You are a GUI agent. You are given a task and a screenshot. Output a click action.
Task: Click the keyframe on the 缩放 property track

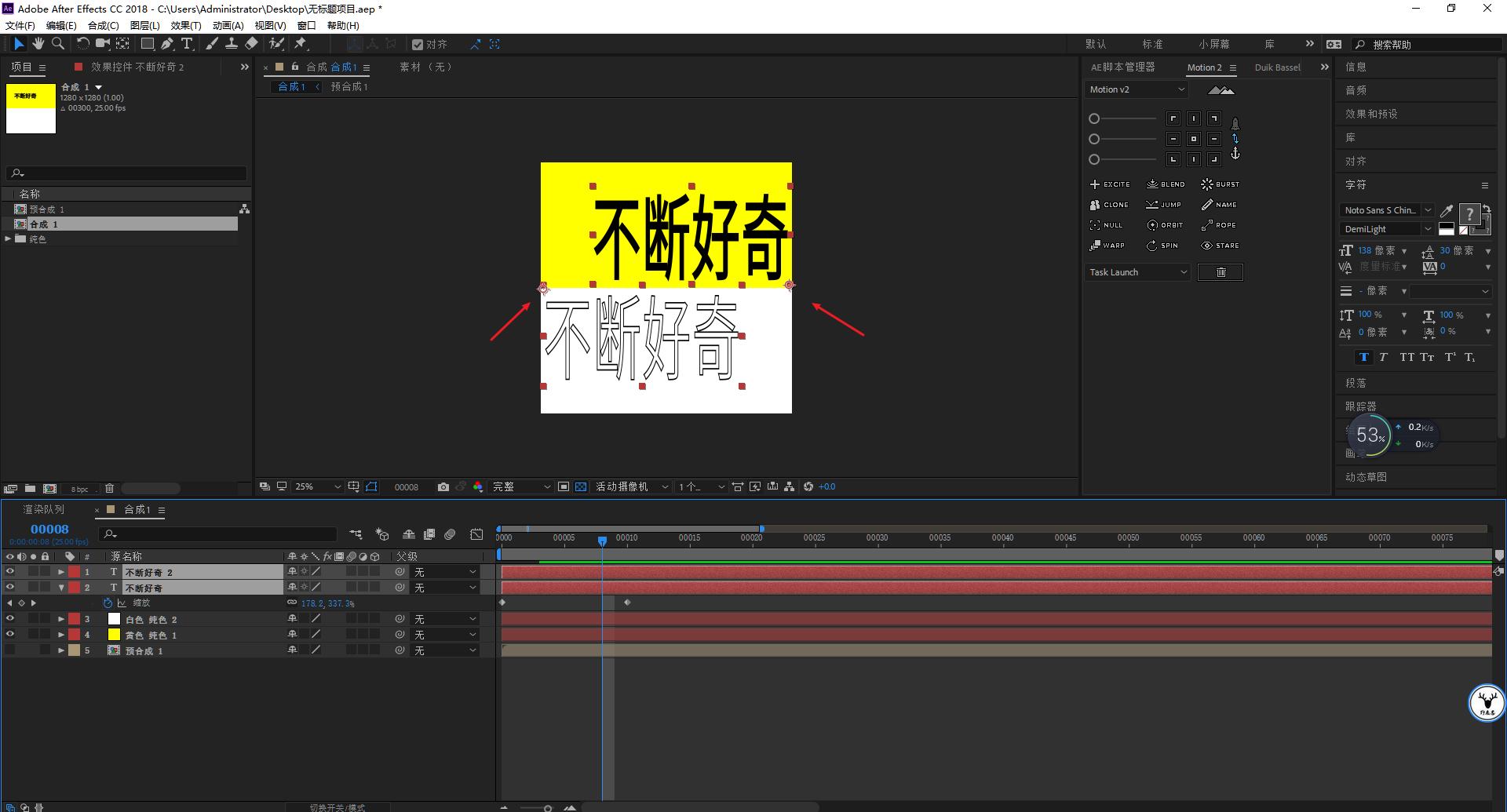[x=502, y=603]
